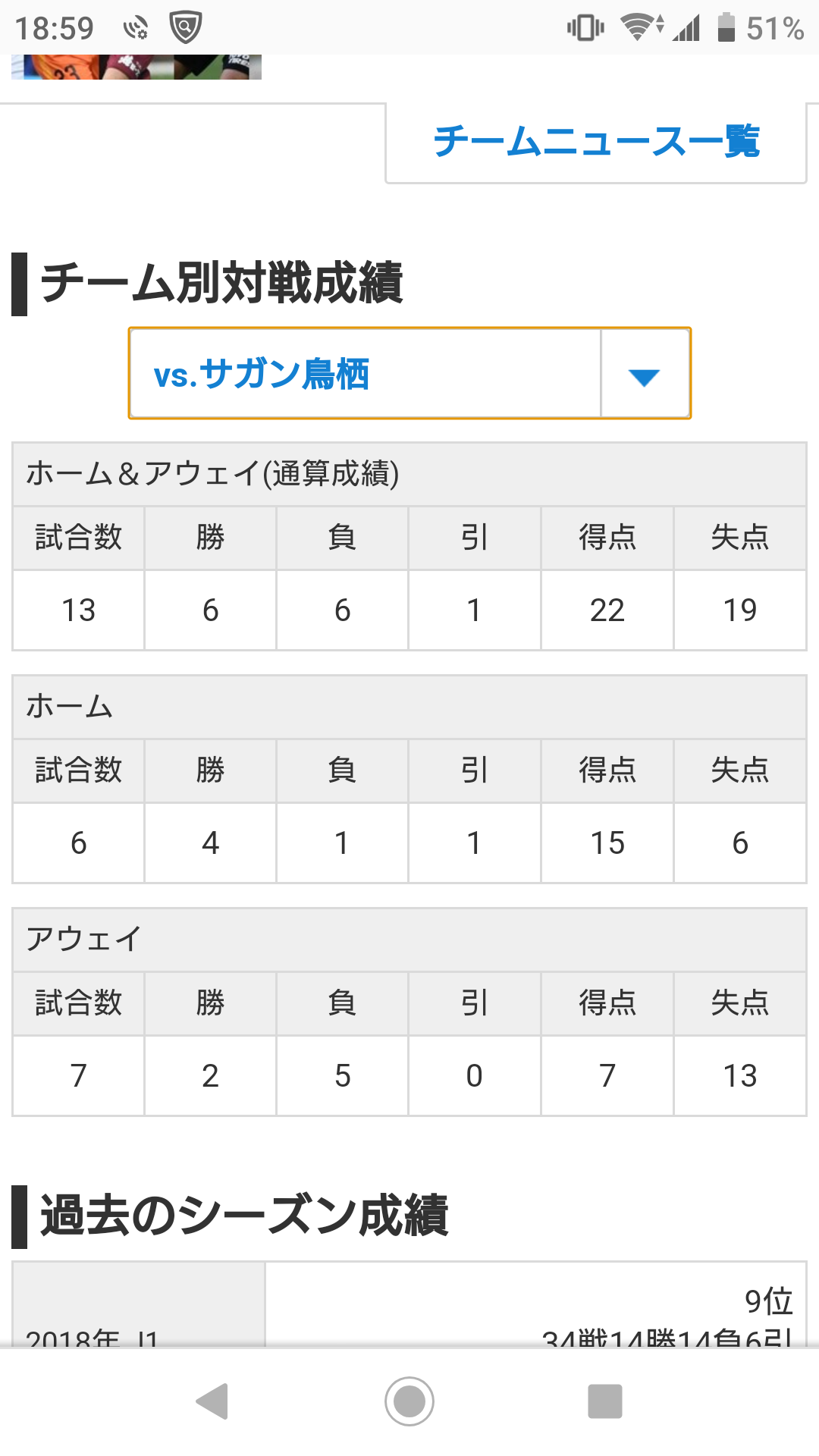The height and width of the screenshot is (1456, 819).
Task: Tap the 18:59 clock in status bar
Action: pyautogui.click(x=55, y=29)
